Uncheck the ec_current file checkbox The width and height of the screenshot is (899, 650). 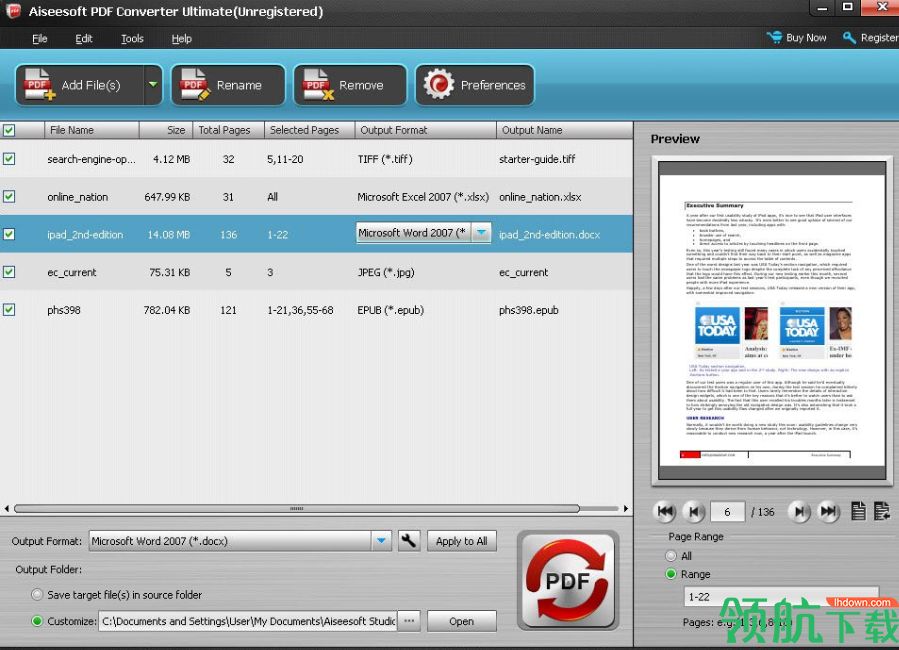pos(9,272)
